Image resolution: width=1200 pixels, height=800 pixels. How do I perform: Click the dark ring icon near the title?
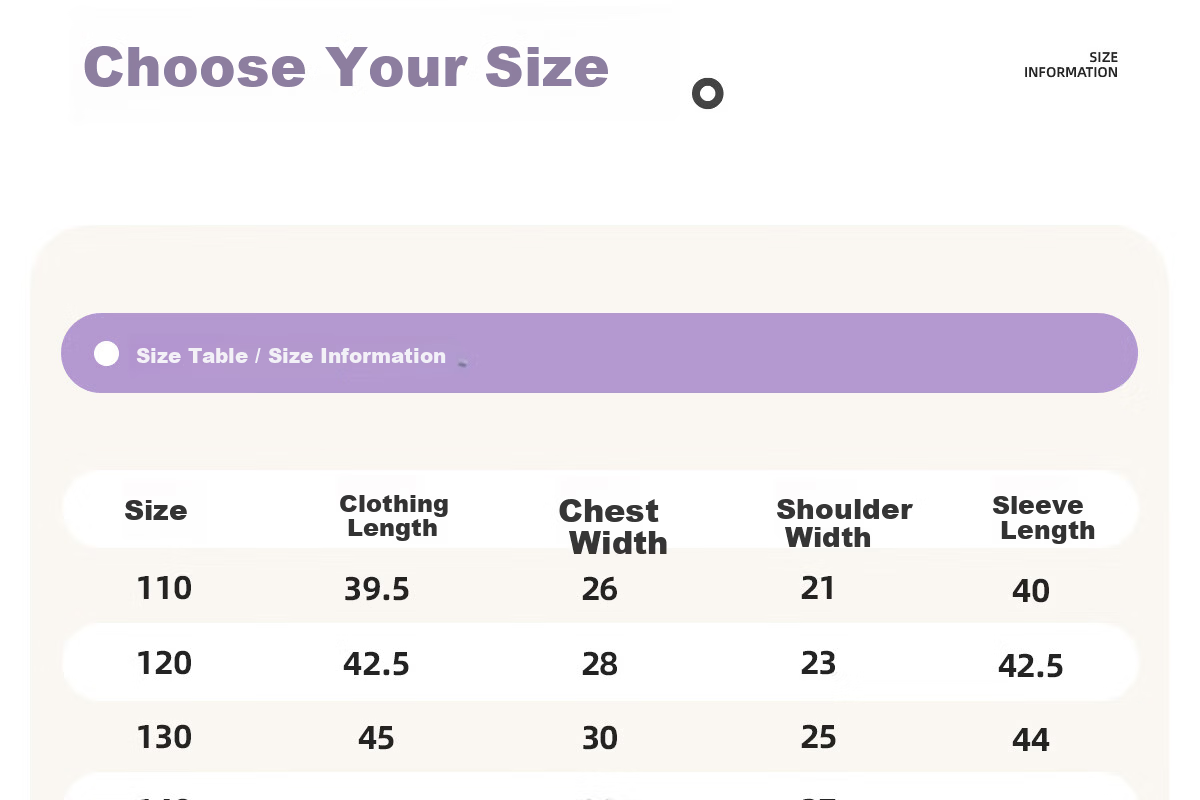[707, 94]
